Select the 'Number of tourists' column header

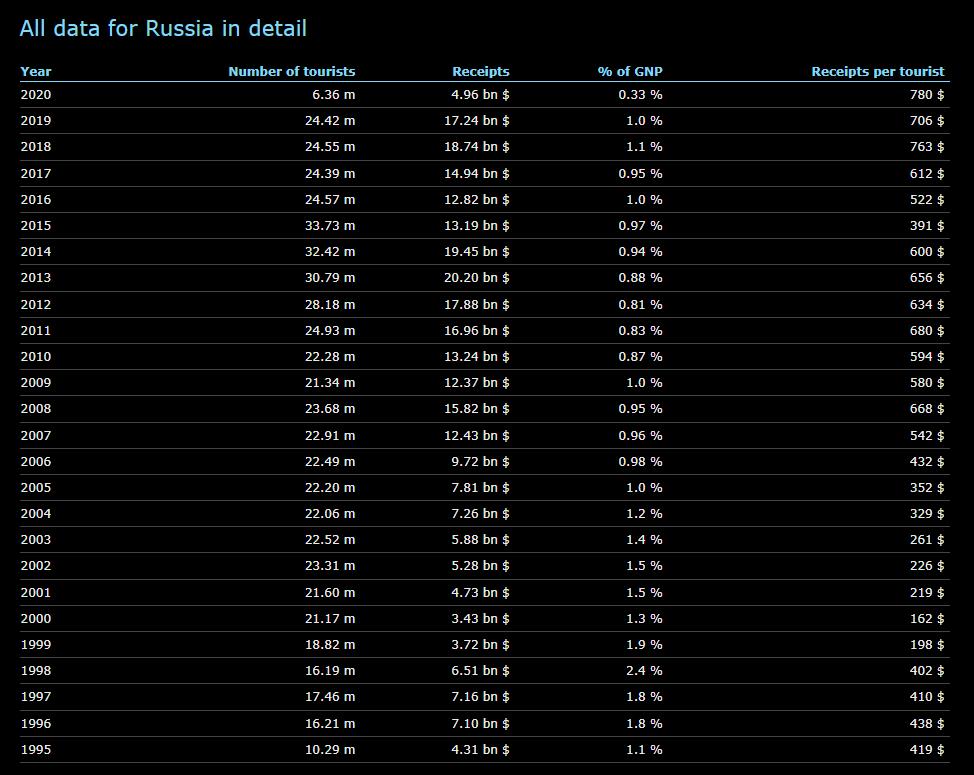tap(292, 71)
